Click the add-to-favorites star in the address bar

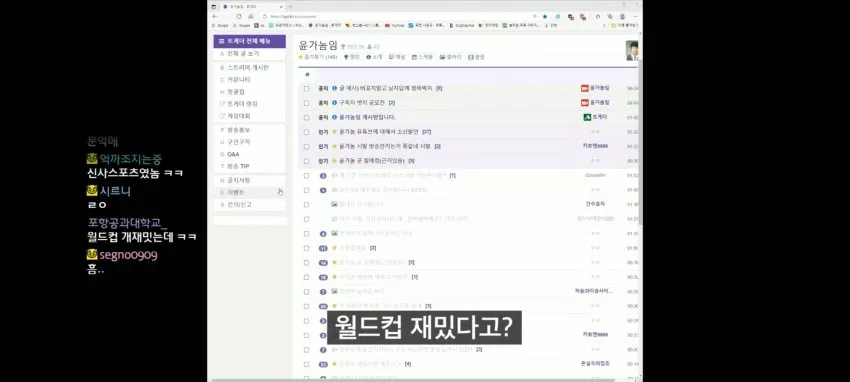pos(544,16)
